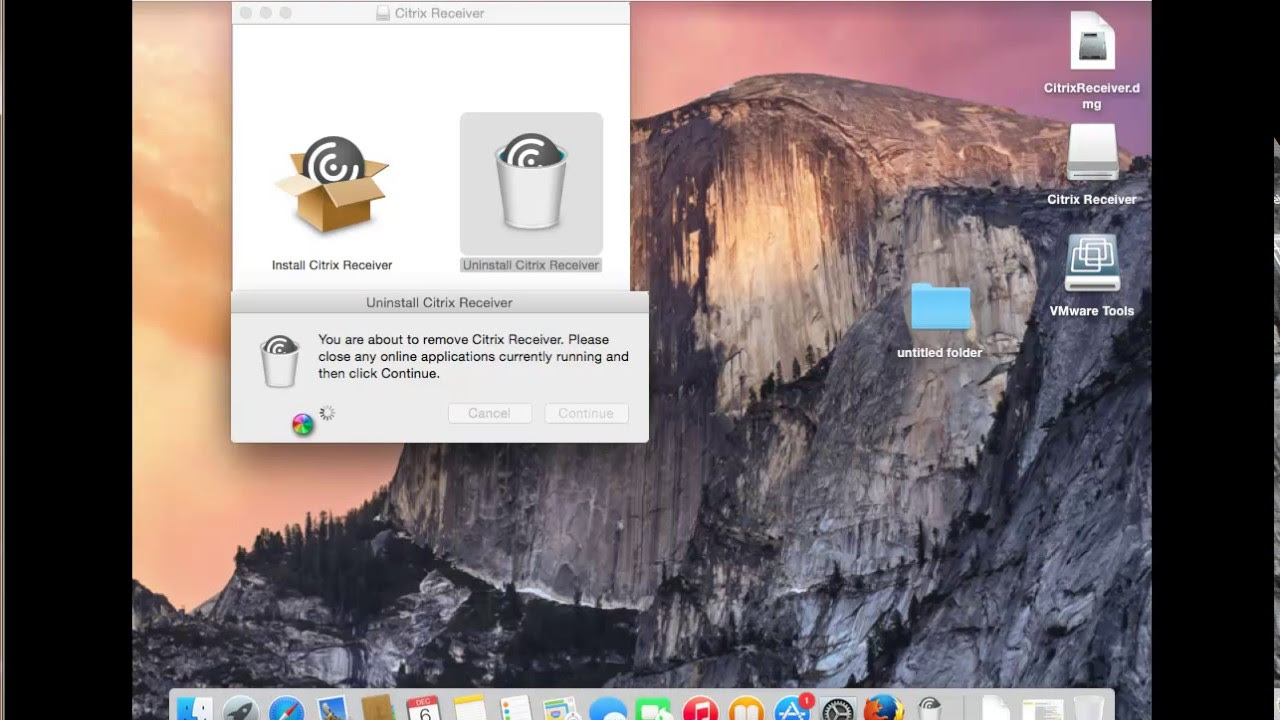Image resolution: width=1280 pixels, height=720 pixels.
Task: Click the removal warning message text
Action: click(x=473, y=357)
